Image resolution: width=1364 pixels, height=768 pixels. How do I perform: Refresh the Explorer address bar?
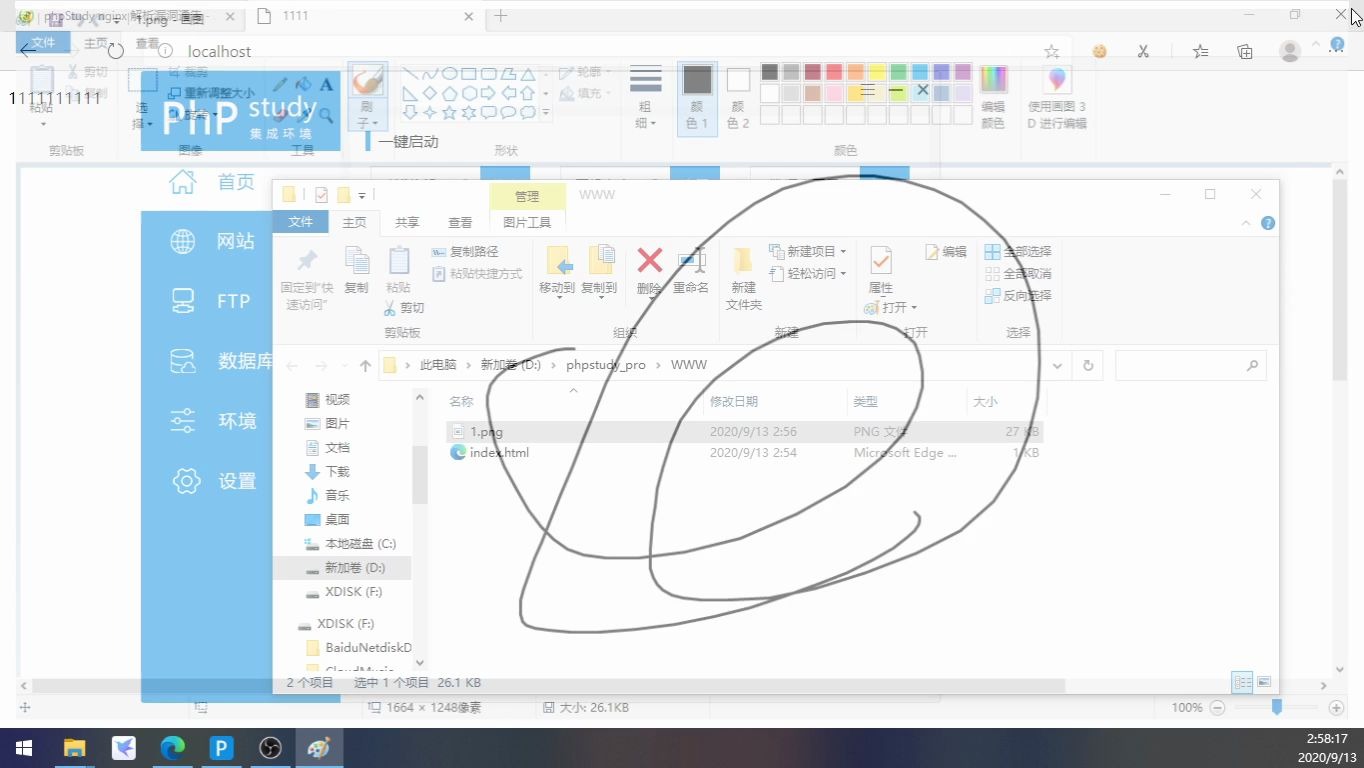point(1088,366)
